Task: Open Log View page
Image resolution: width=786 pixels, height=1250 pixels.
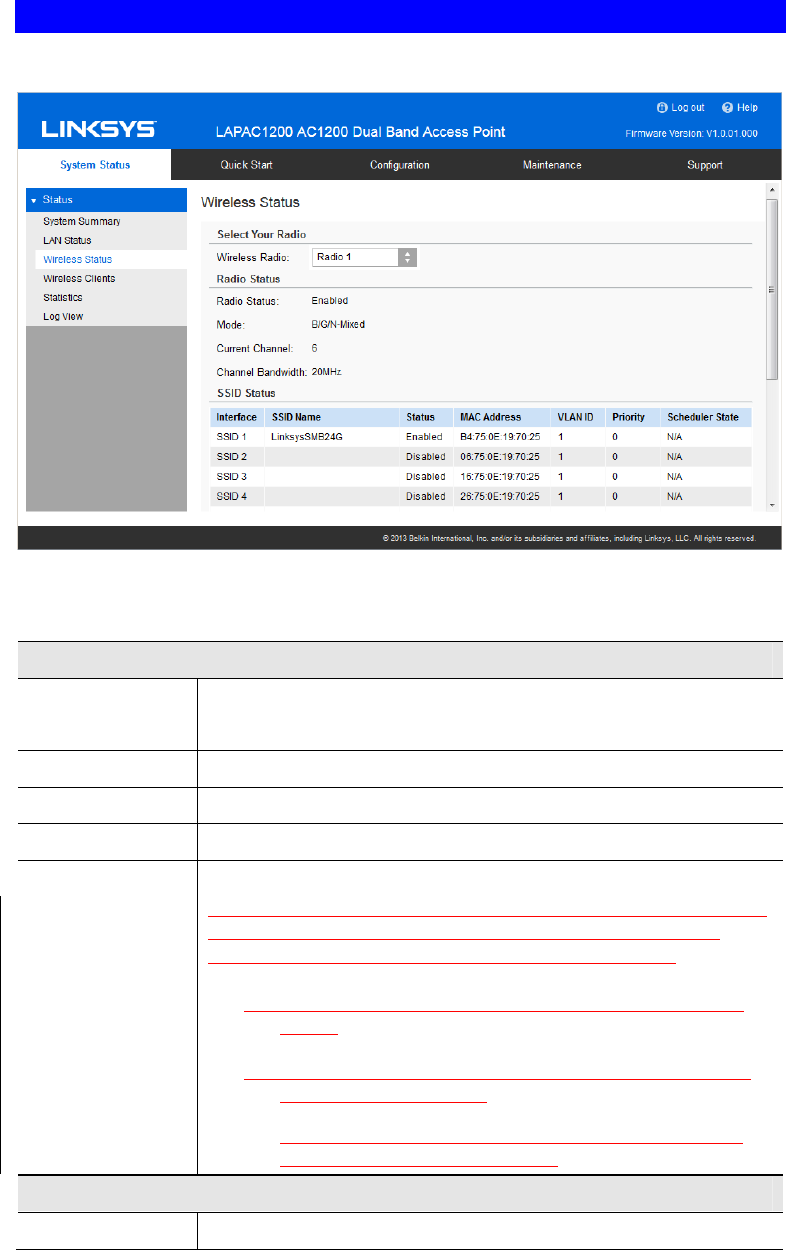Action: tap(62, 316)
